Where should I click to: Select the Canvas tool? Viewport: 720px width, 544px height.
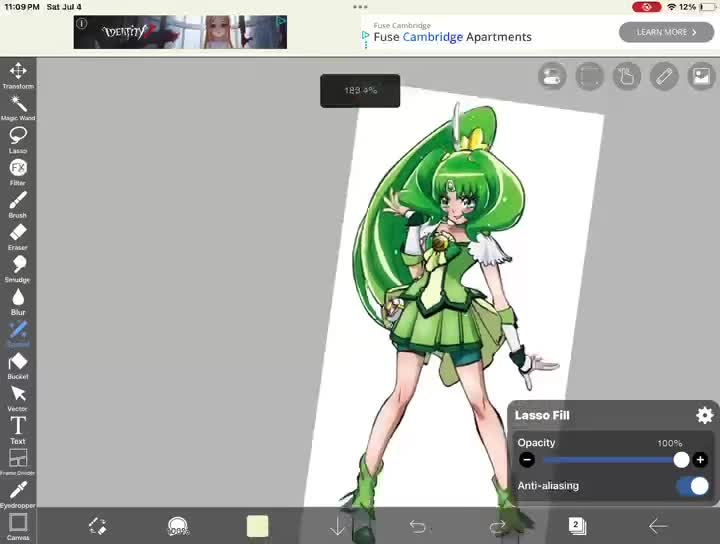coord(18,527)
